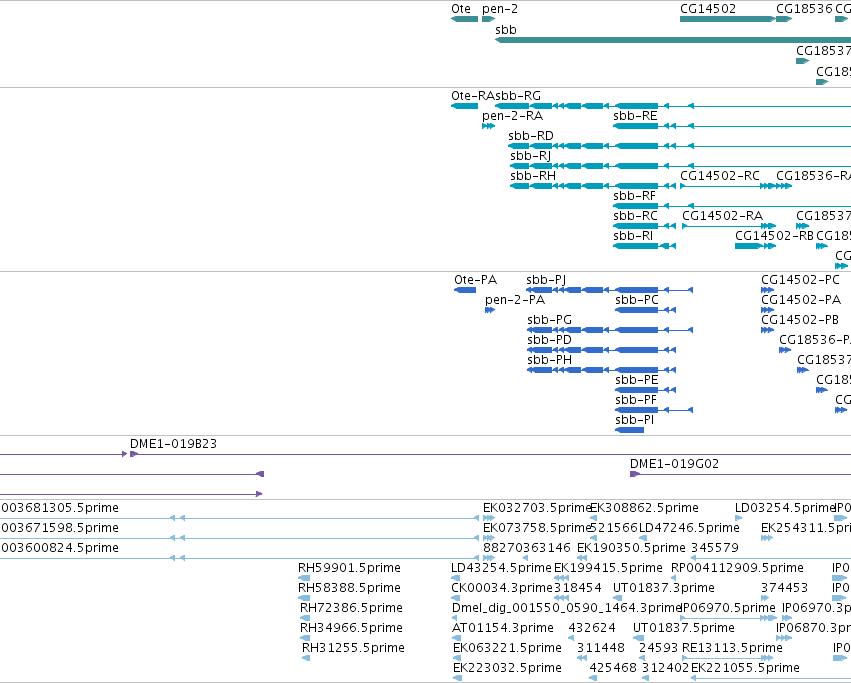Select the pen-2-PA protein label

click(x=515, y=300)
